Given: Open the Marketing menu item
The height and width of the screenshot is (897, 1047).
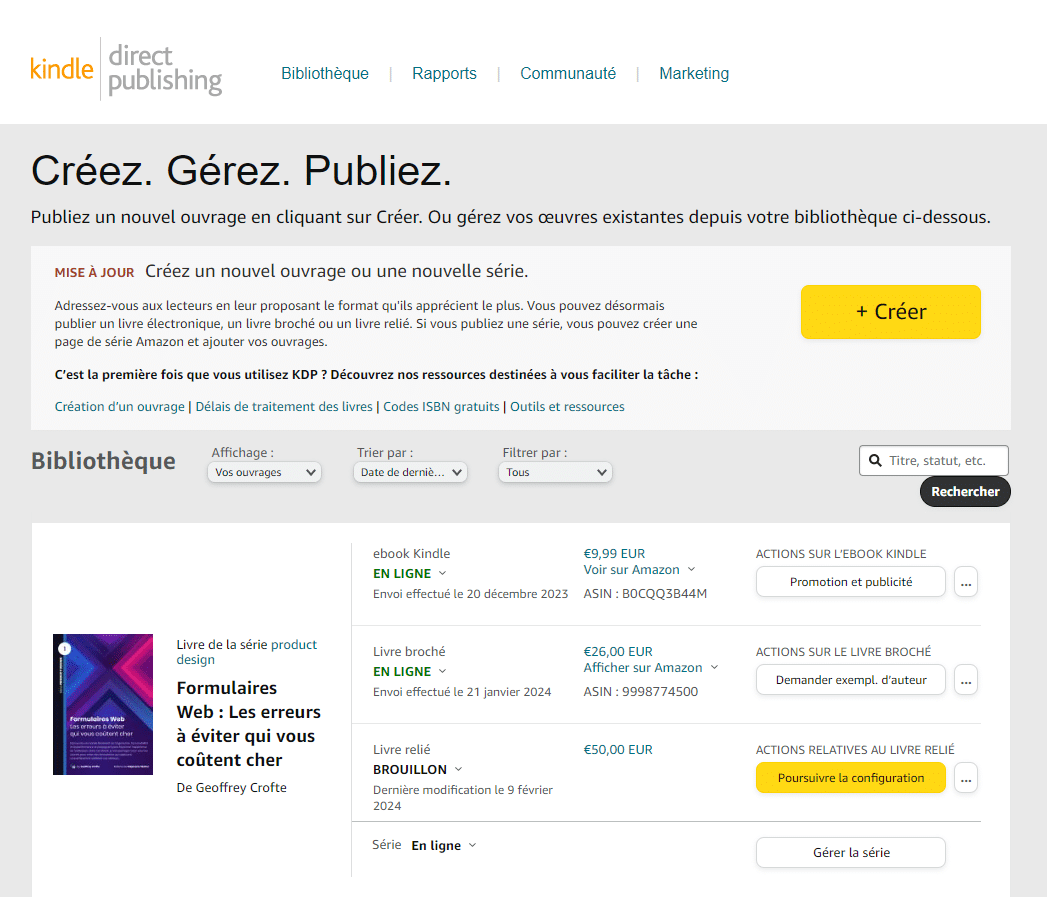Looking at the screenshot, I should [x=694, y=73].
